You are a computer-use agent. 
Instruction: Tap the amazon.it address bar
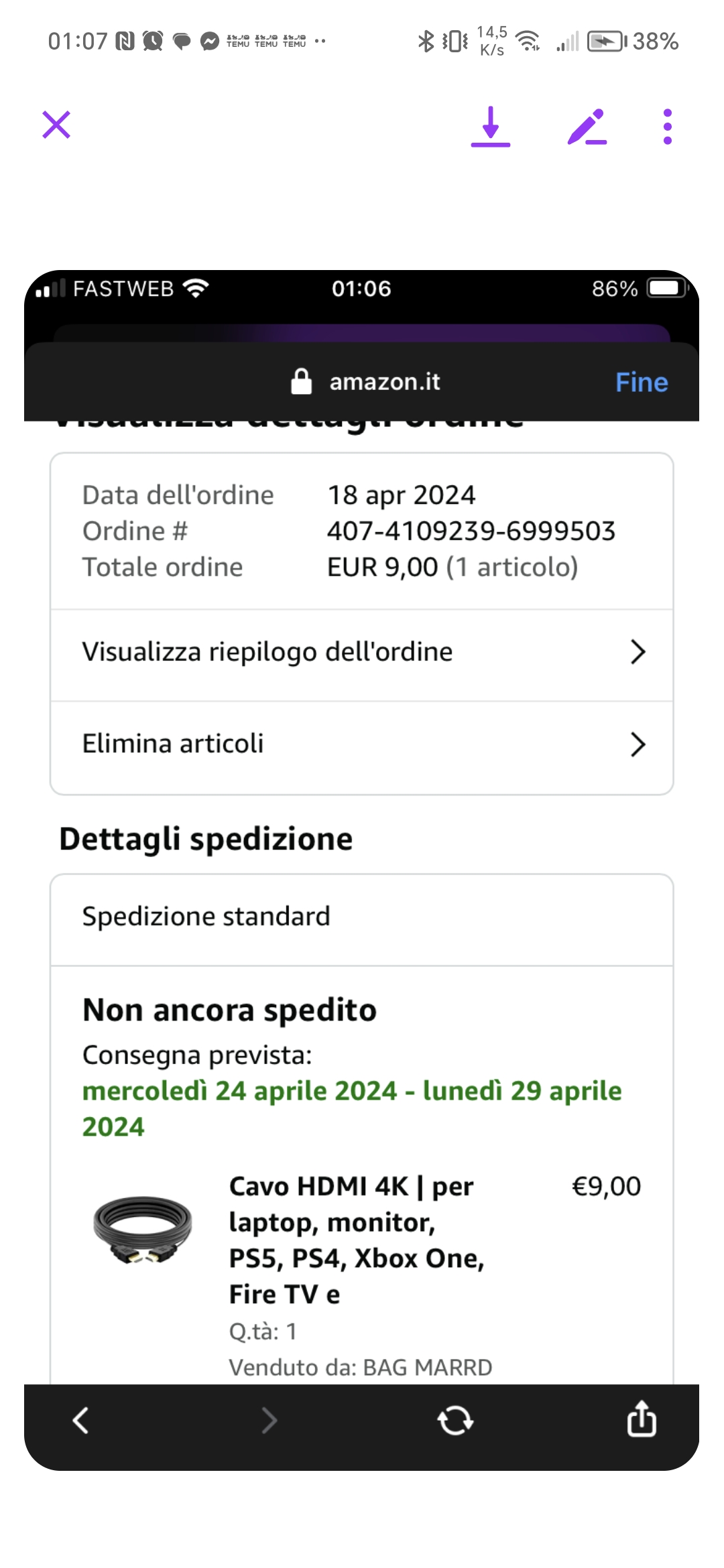pos(384,382)
